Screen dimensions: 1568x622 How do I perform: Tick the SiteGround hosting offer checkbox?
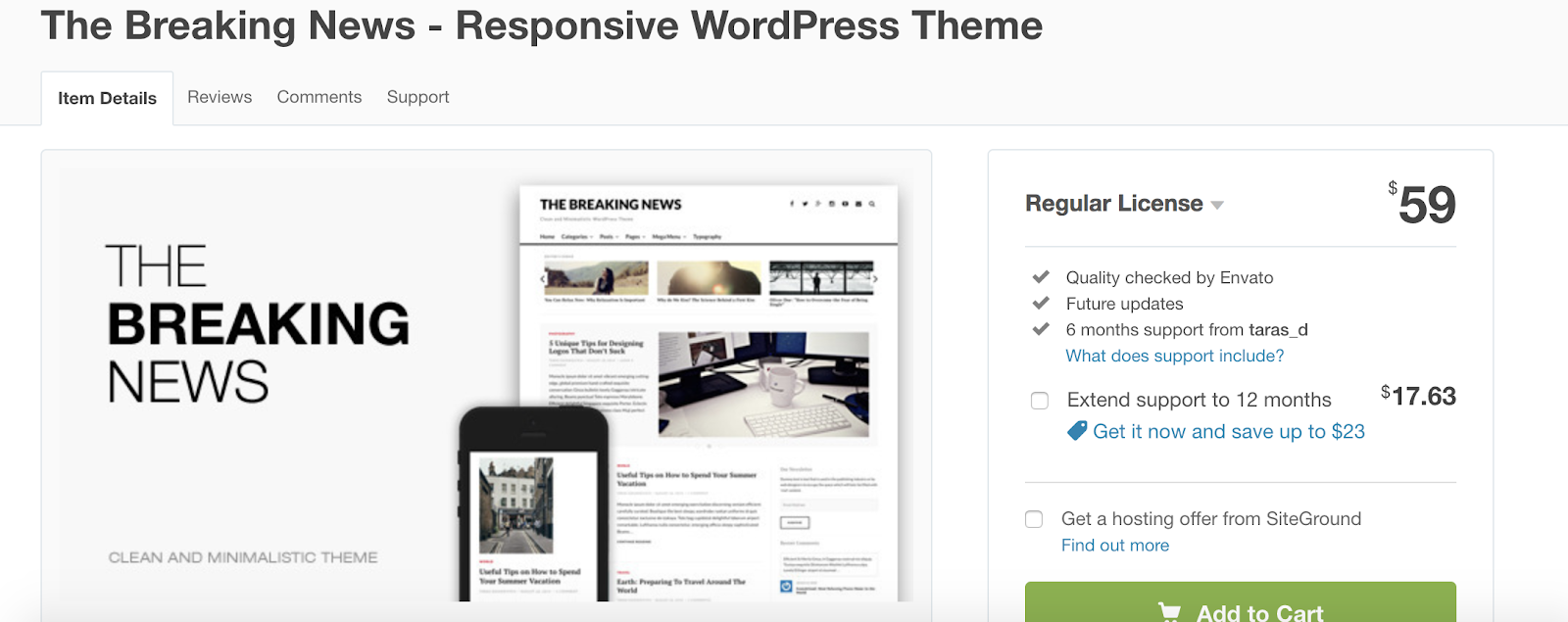pos(1034,519)
